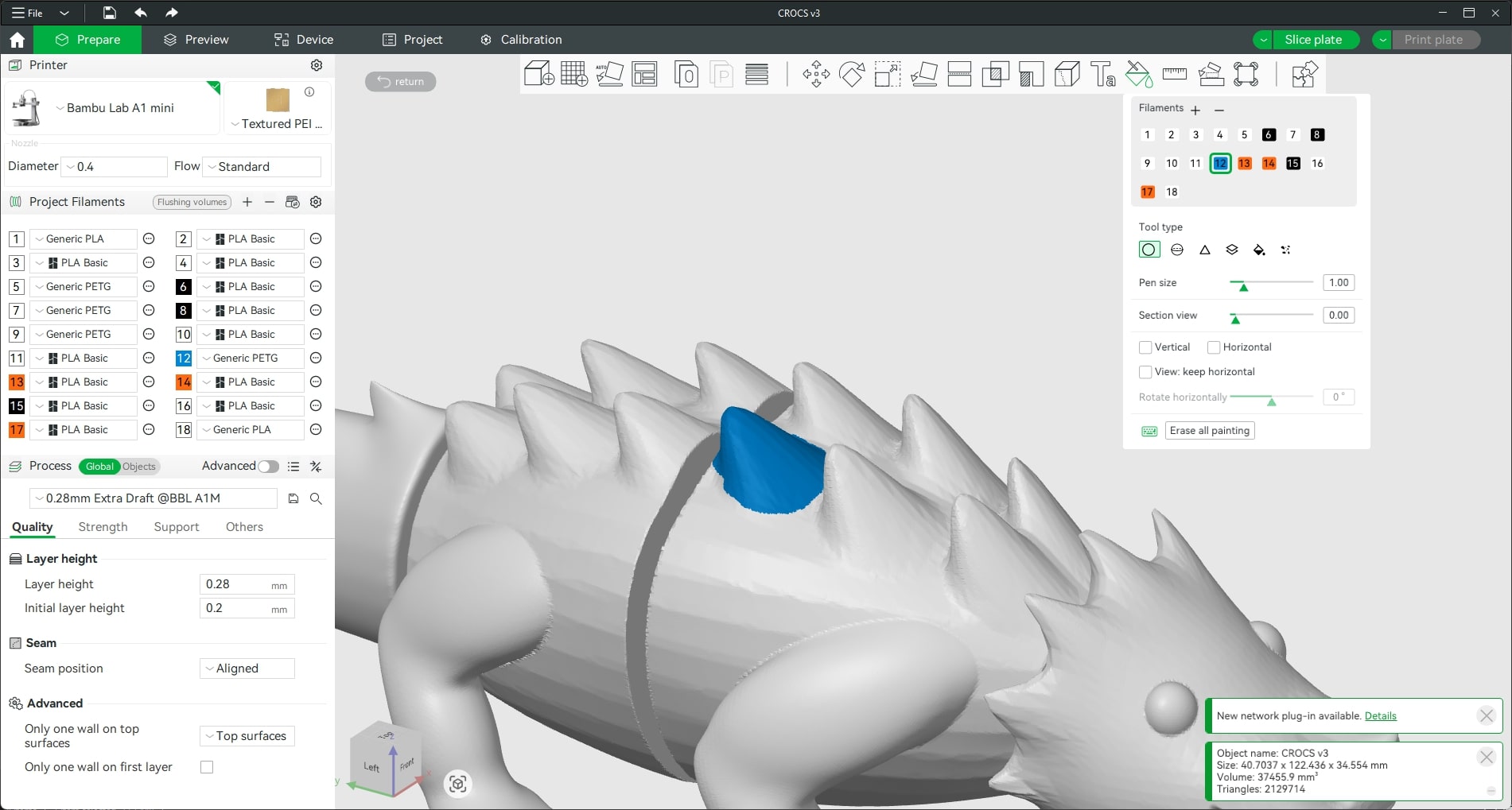Toggle the Advanced process switch
The width and height of the screenshot is (1512, 810).
point(268,467)
